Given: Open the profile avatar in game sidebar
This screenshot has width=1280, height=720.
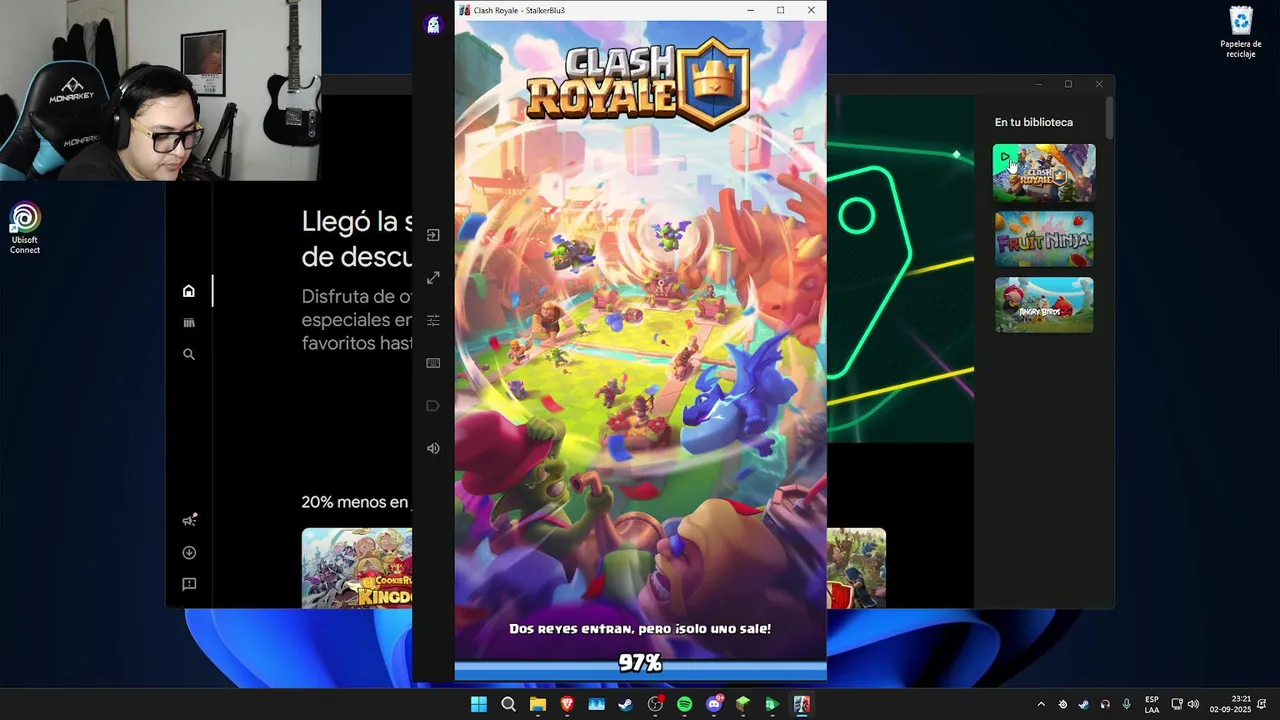Looking at the screenshot, I should [x=433, y=26].
